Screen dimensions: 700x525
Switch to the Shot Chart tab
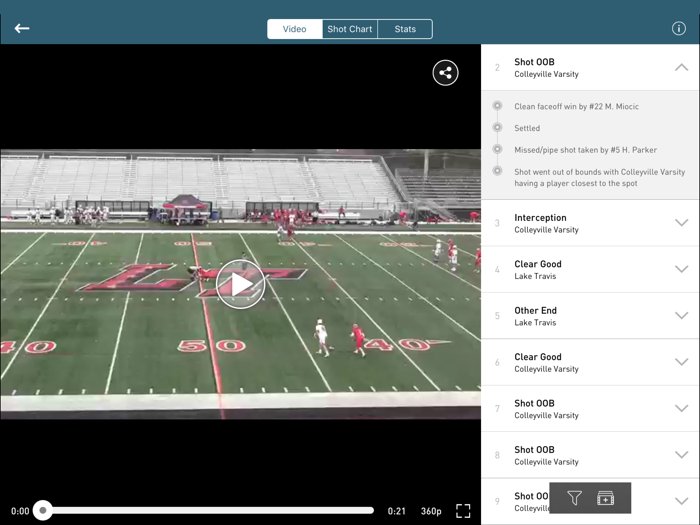(350, 29)
